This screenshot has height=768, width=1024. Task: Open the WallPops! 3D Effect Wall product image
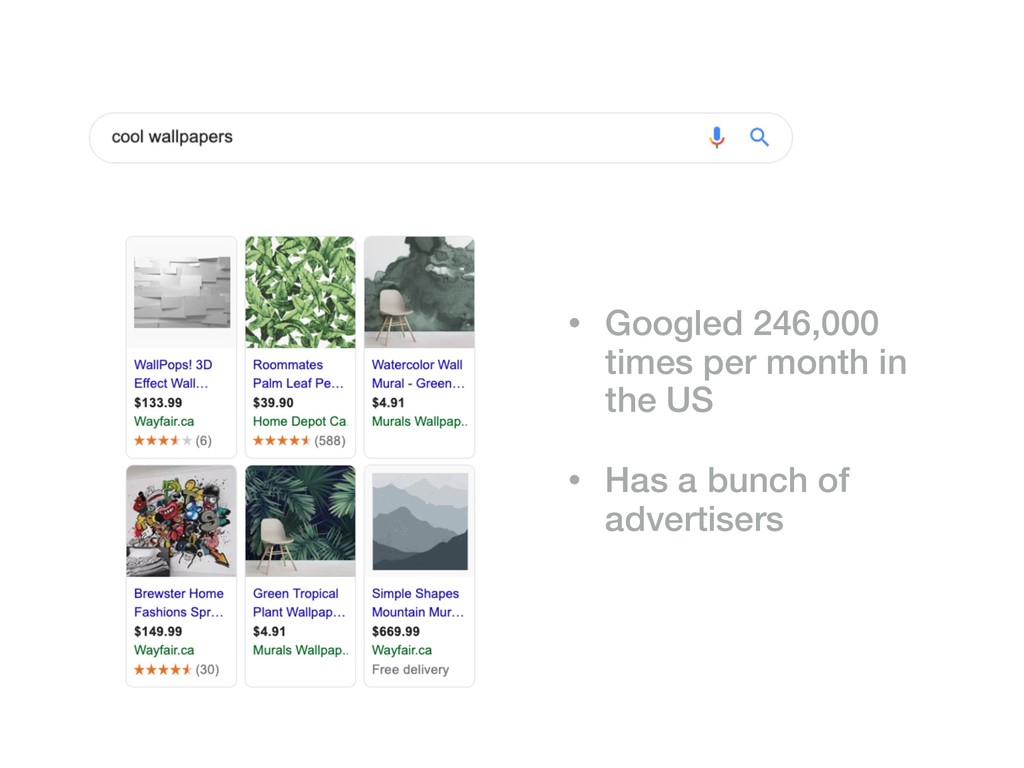point(182,292)
